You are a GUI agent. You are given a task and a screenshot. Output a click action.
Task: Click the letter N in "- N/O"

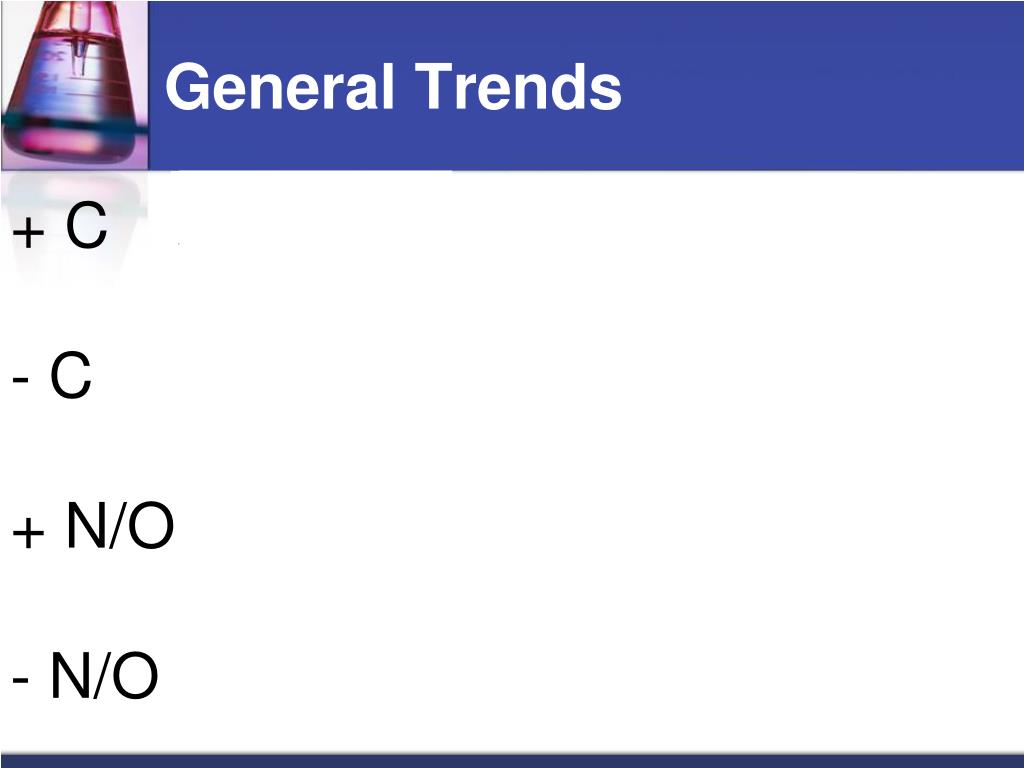point(70,675)
